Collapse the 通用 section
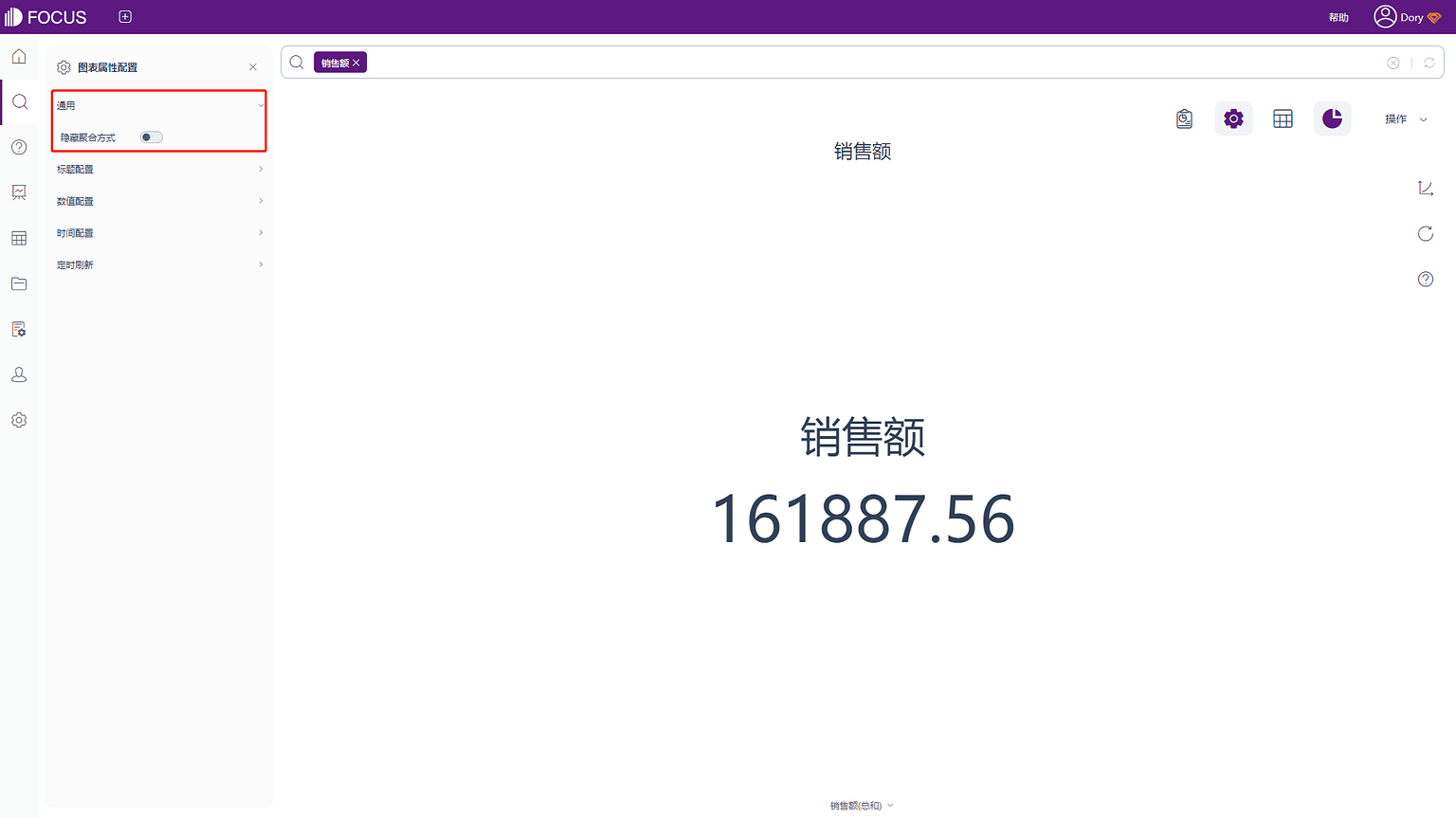 coord(159,105)
